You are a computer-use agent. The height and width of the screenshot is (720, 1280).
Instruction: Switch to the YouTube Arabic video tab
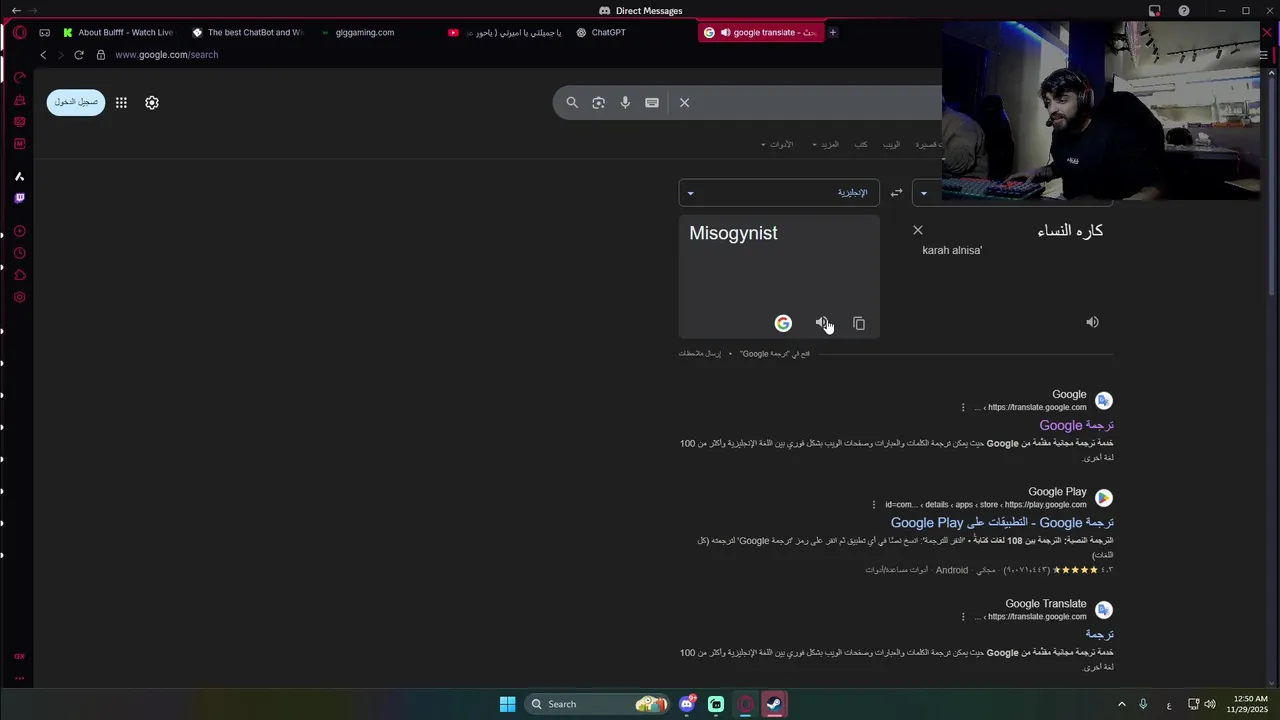(x=505, y=32)
